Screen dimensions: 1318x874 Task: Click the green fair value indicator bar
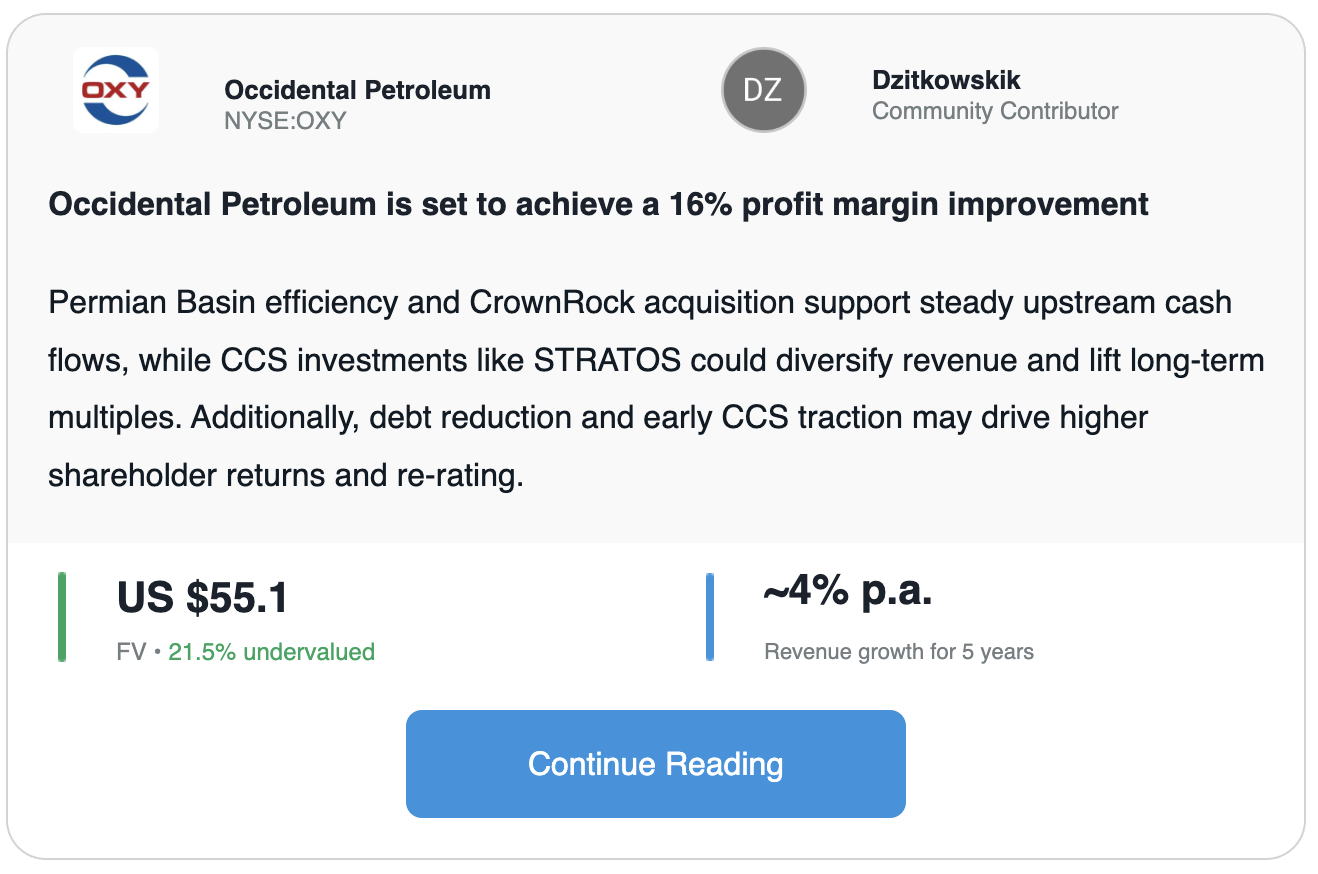pyautogui.click(x=62, y=617)
